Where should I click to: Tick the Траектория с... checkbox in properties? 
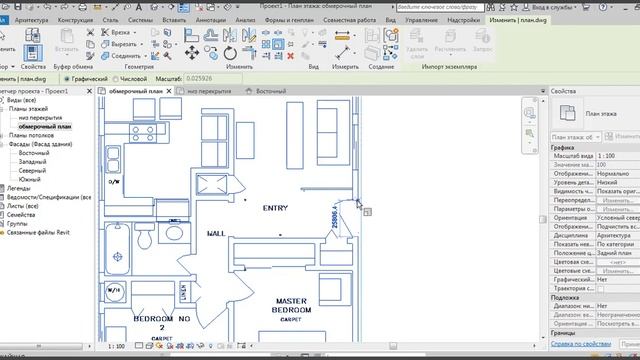[x=600, y=289]
